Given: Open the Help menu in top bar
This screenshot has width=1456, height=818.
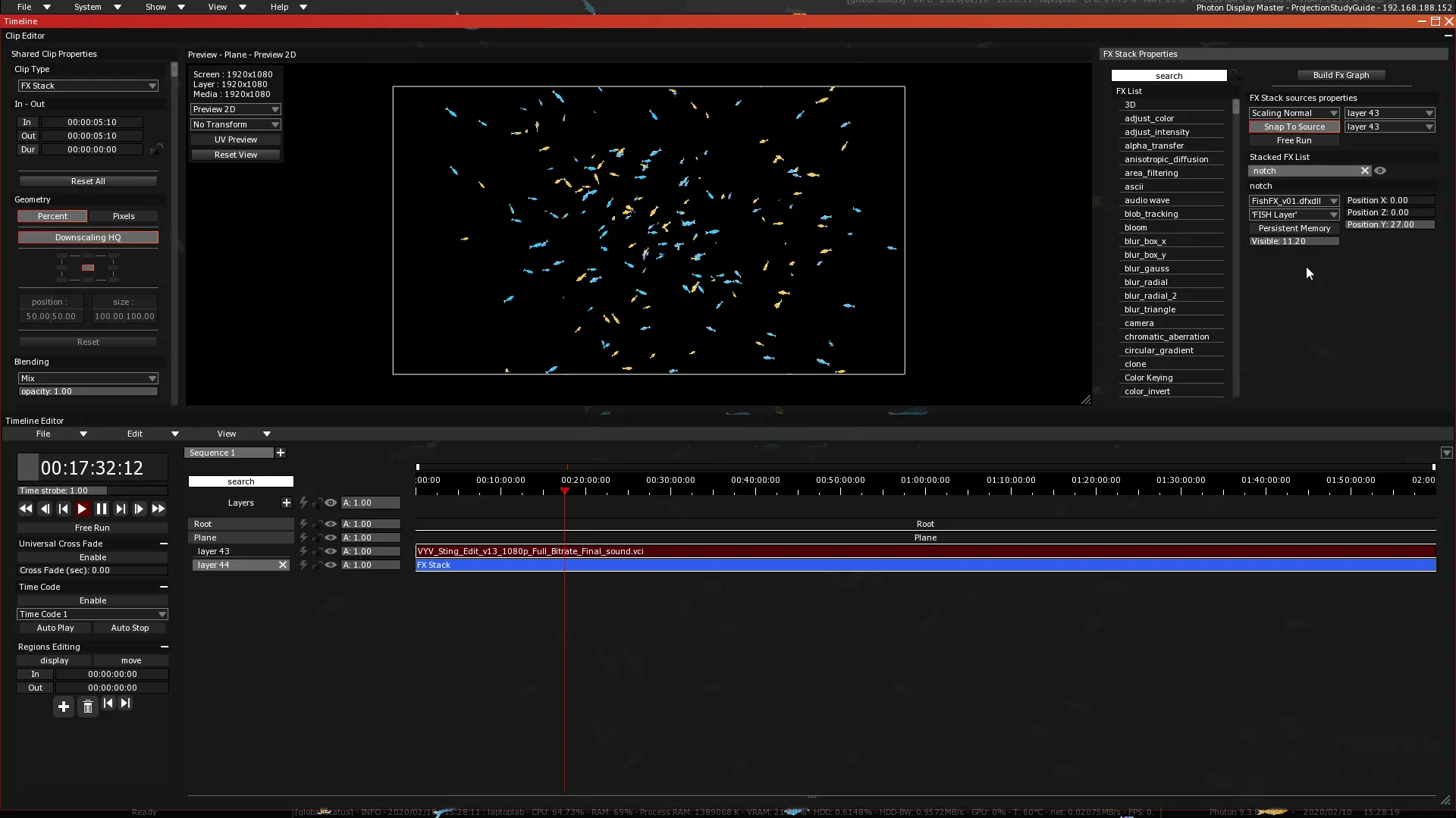Looking at the screenshot, I should click(288, 7).
